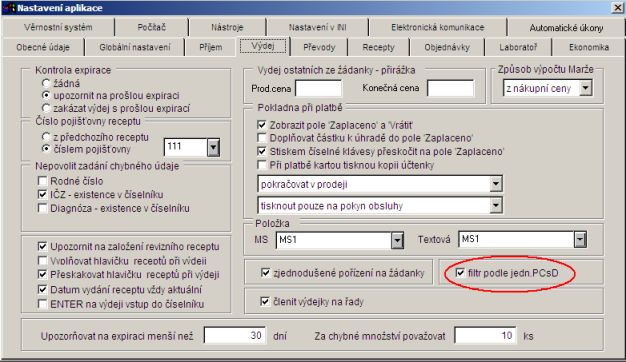Select 'upozornit na prošlou expiraci' radio
626x362 pixels.
(46, 95)
